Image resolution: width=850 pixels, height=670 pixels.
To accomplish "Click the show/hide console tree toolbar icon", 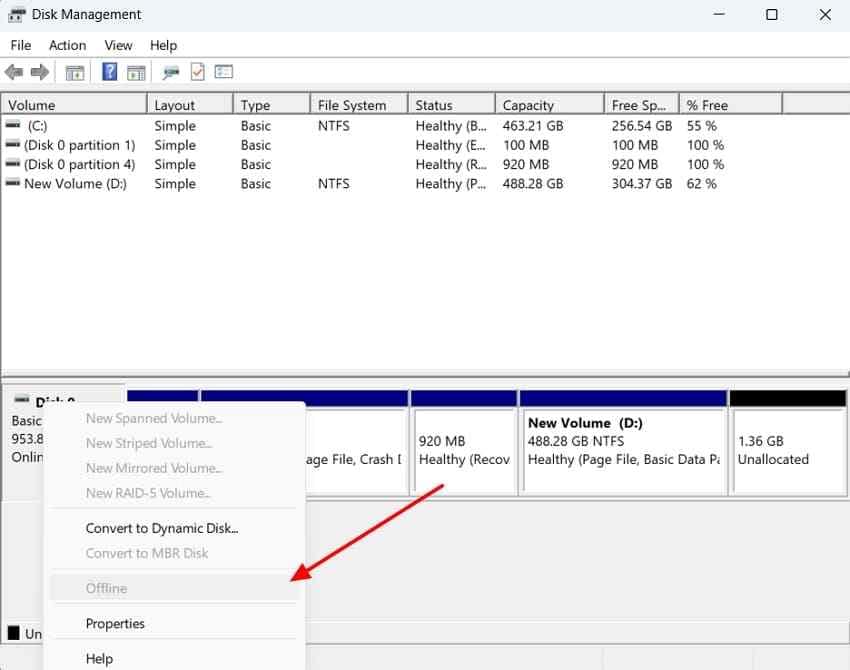I will click(75, 72).
